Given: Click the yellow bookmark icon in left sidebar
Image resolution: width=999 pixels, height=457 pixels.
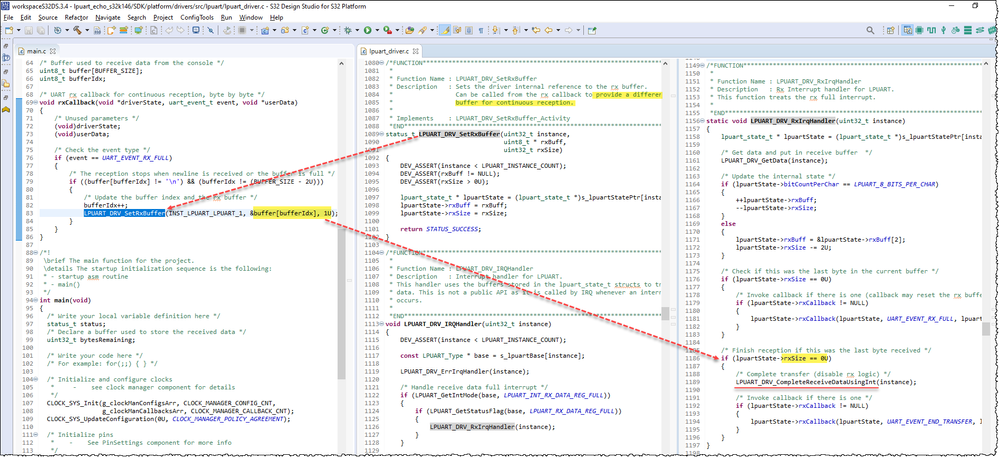Looking at the screenshot, I should 6,110.
